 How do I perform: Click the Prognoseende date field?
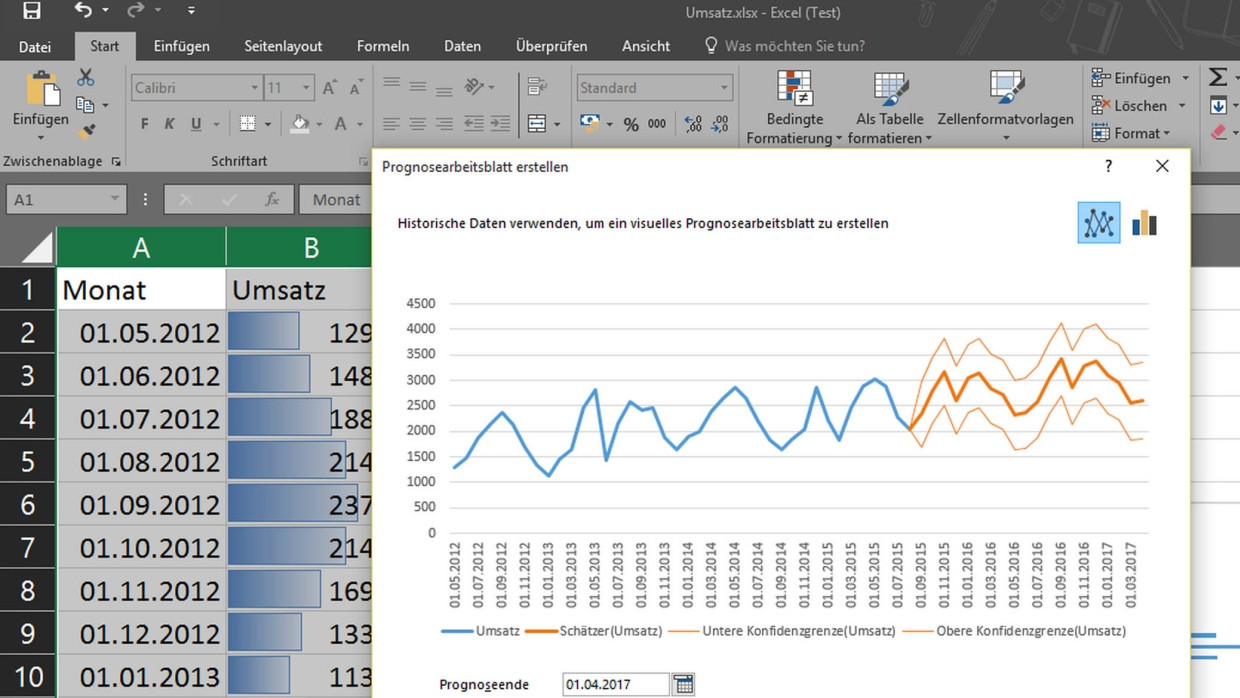616,684
